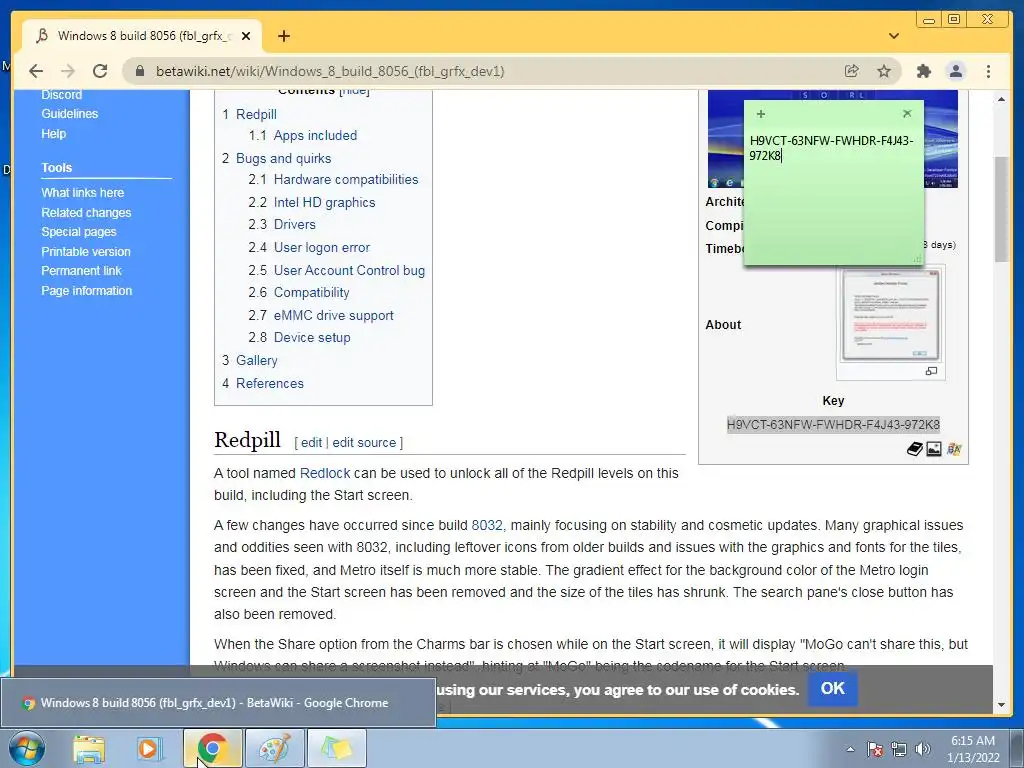Share this page via address bar icon
The height and width of the screenshot is (768, 1024).
852,71
